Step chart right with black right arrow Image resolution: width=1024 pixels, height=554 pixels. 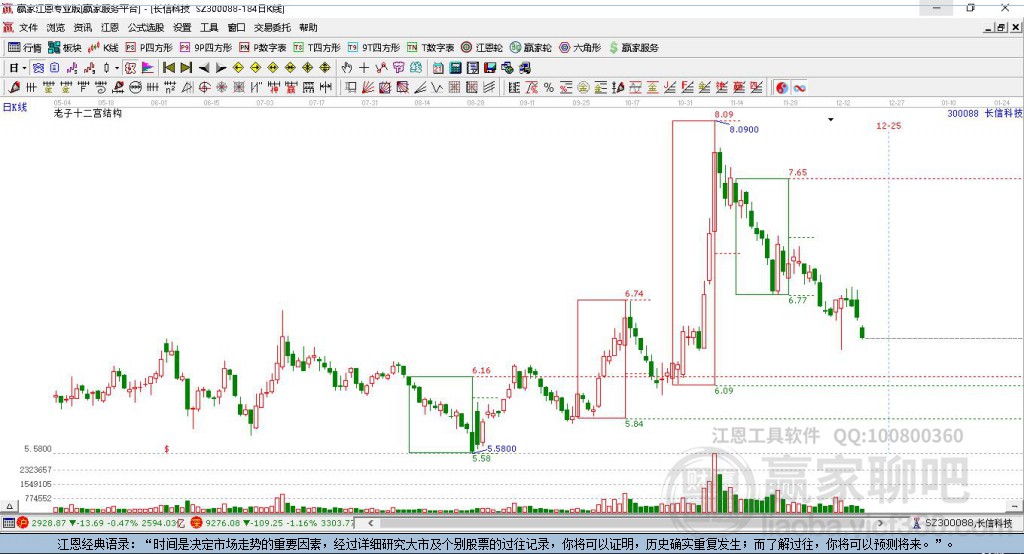click(221, 68)
